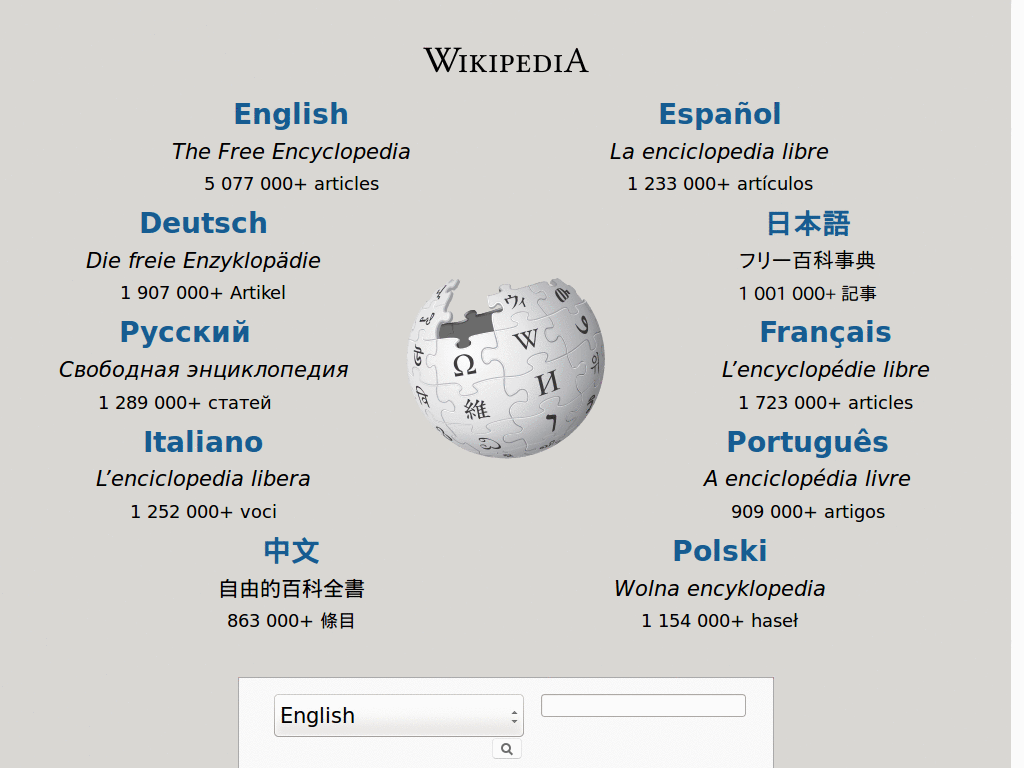Image resolution: width=1024 pixels, height=768 pixels.
Task: Open the Polski Wikipedia link
Action: click(x=720, y=551)
